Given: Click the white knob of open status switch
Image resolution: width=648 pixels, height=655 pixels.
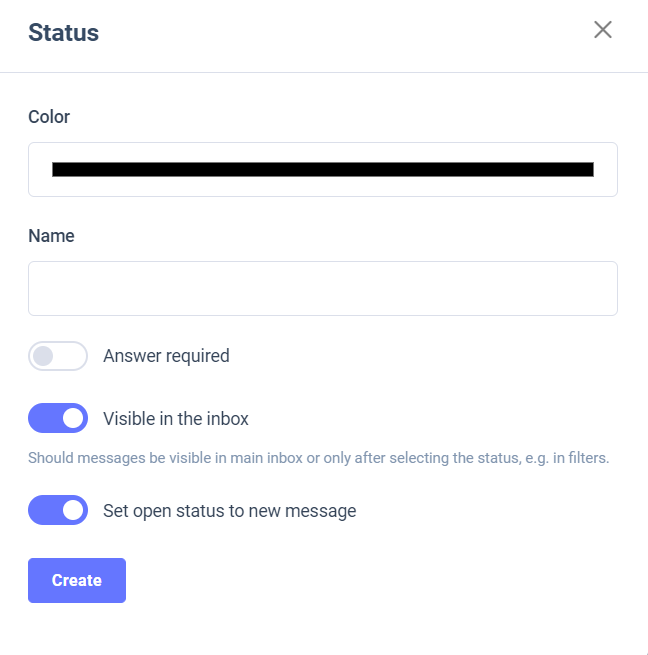Looking at the screenshot, I should (x=73, y=510).
